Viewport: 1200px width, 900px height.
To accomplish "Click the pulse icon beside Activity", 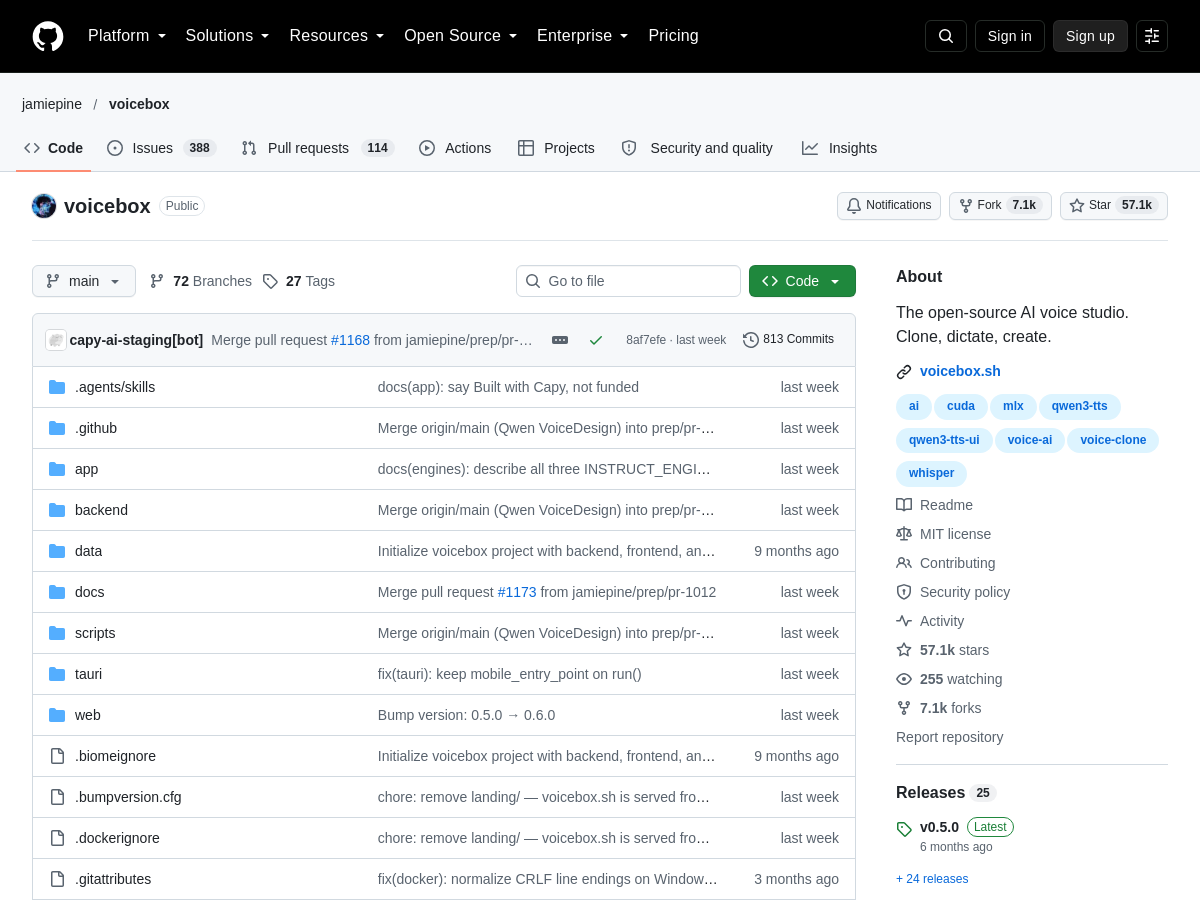I will pos(904,621).
